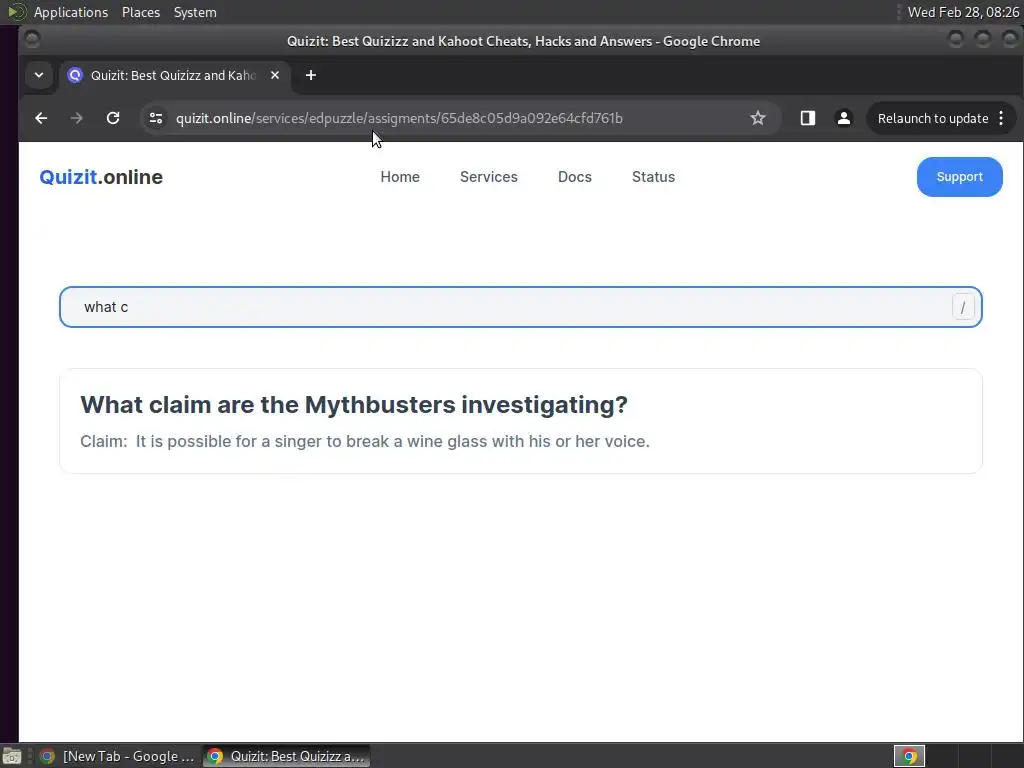Image resolution: width=1024 pixels, height=768 pixels.
Task: Bookmark this page with the star icon
Action: (x=758, y=118)
